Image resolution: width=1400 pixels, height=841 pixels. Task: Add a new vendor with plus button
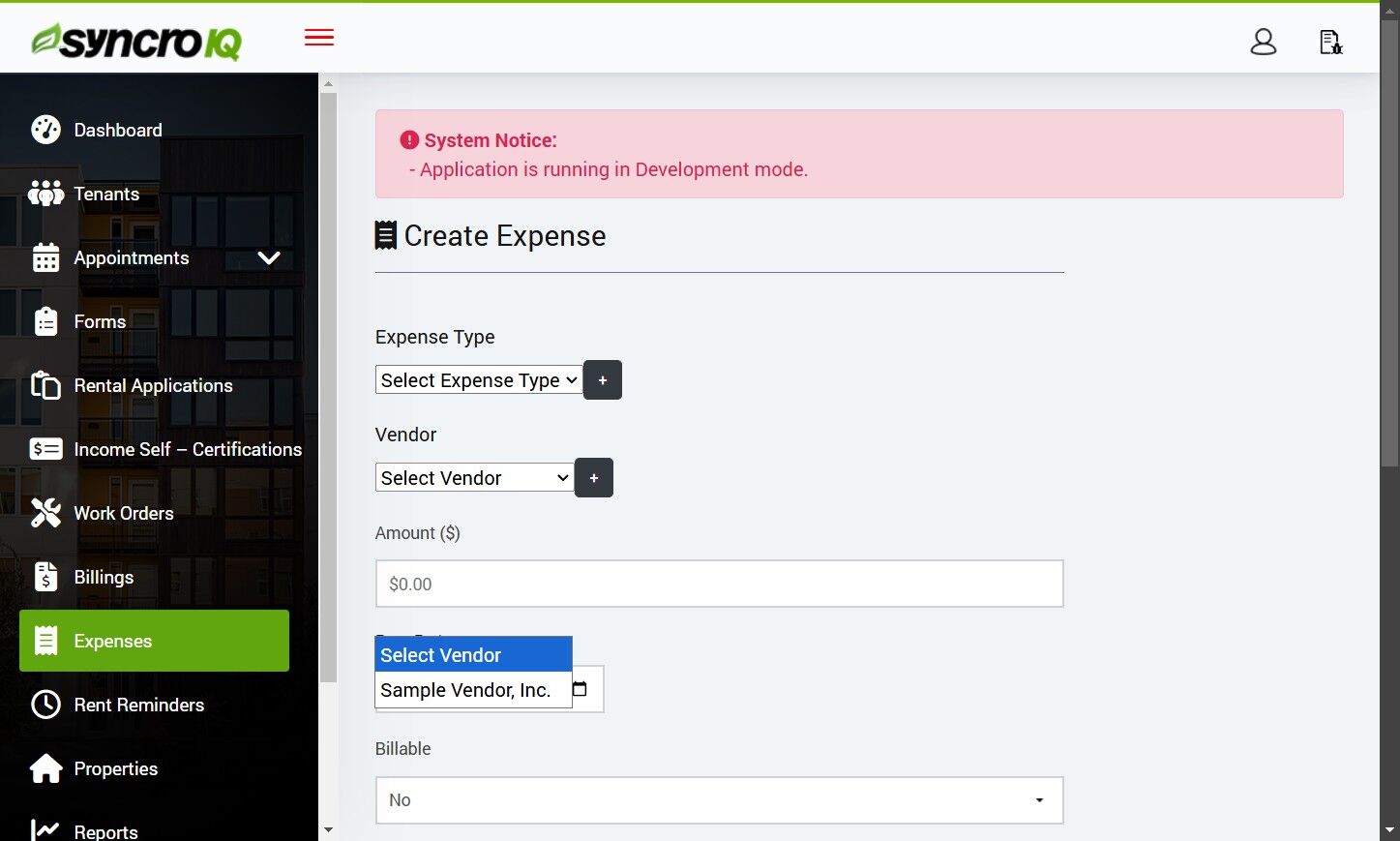[x=594, y=478]
